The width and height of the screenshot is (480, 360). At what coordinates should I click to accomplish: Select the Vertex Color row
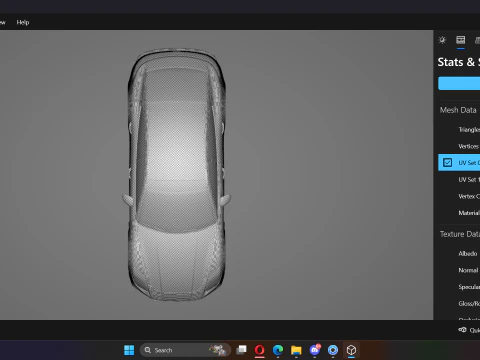pos(459,196)
